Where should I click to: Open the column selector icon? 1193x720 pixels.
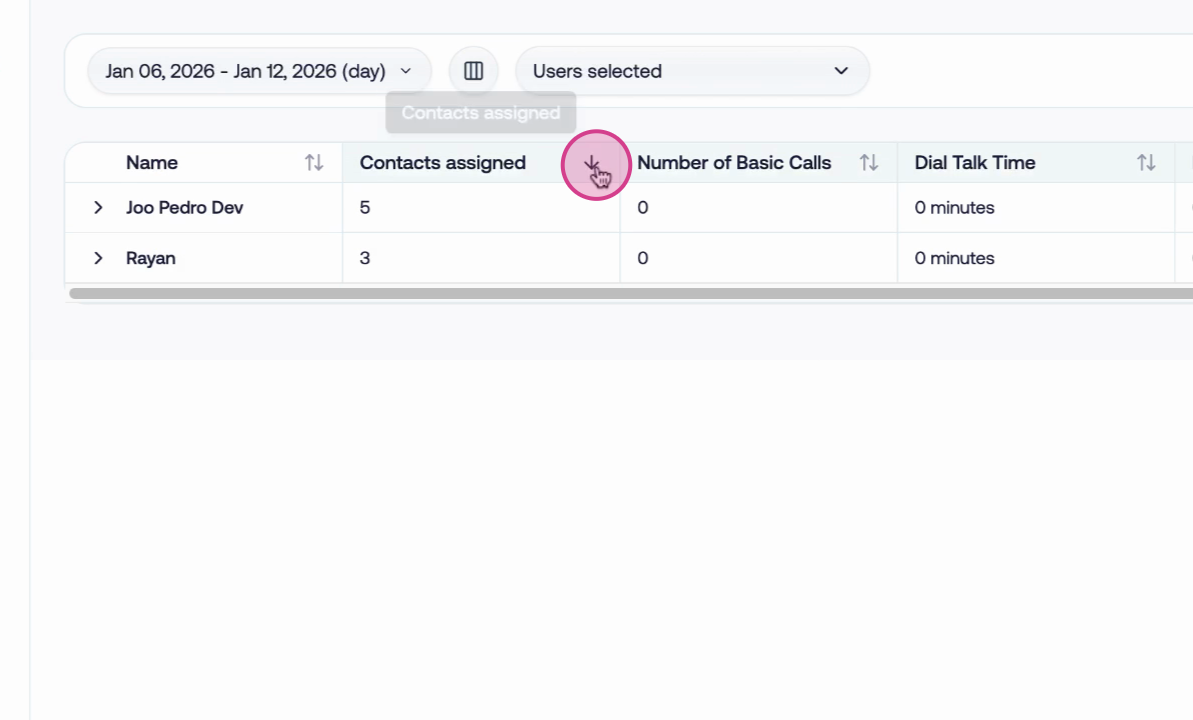pyautogui.click(x=473, y=71)
